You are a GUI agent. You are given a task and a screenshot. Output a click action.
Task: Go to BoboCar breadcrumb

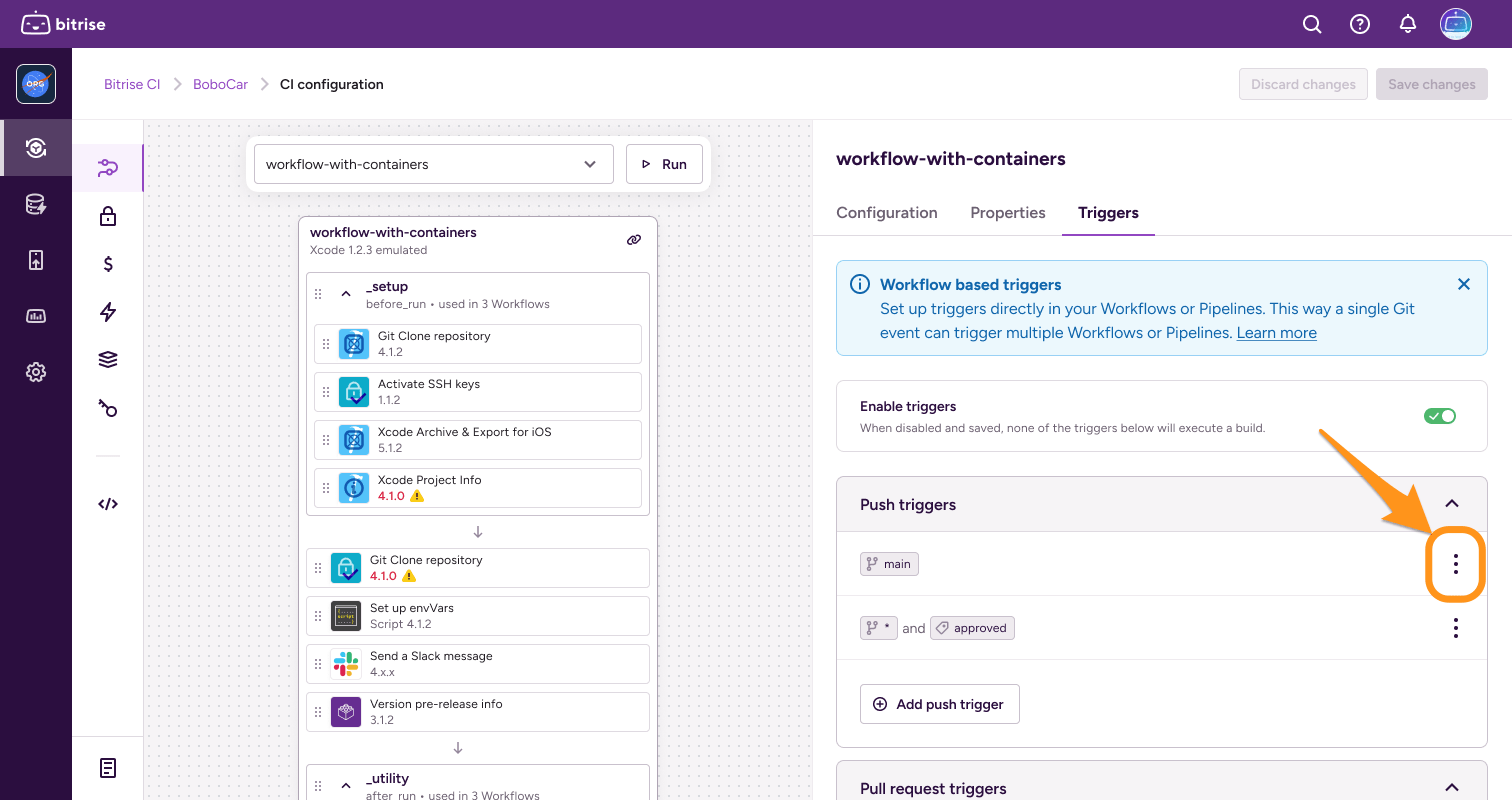point(221,84)
